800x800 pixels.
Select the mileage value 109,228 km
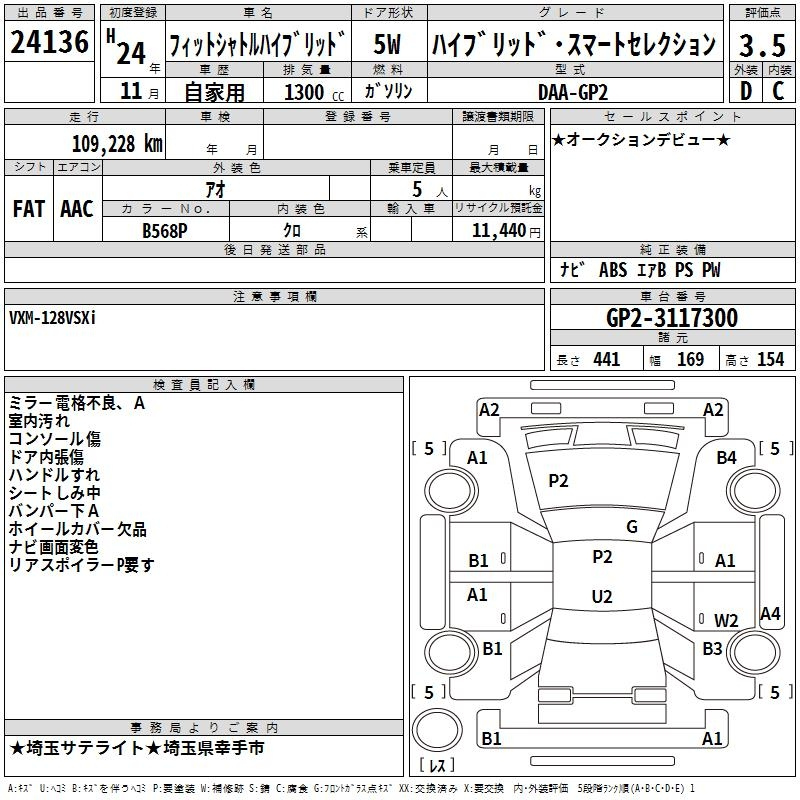click(x=116, y=143)
